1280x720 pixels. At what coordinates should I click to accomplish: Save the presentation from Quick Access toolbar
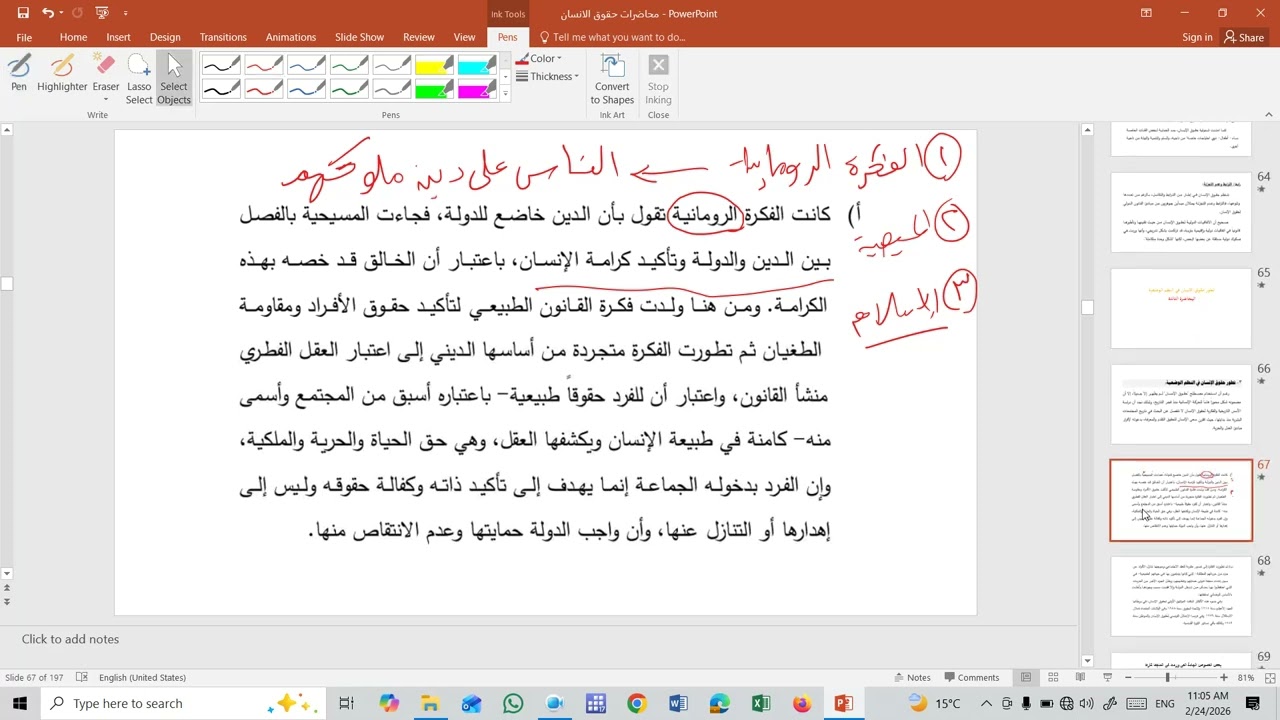23,13
